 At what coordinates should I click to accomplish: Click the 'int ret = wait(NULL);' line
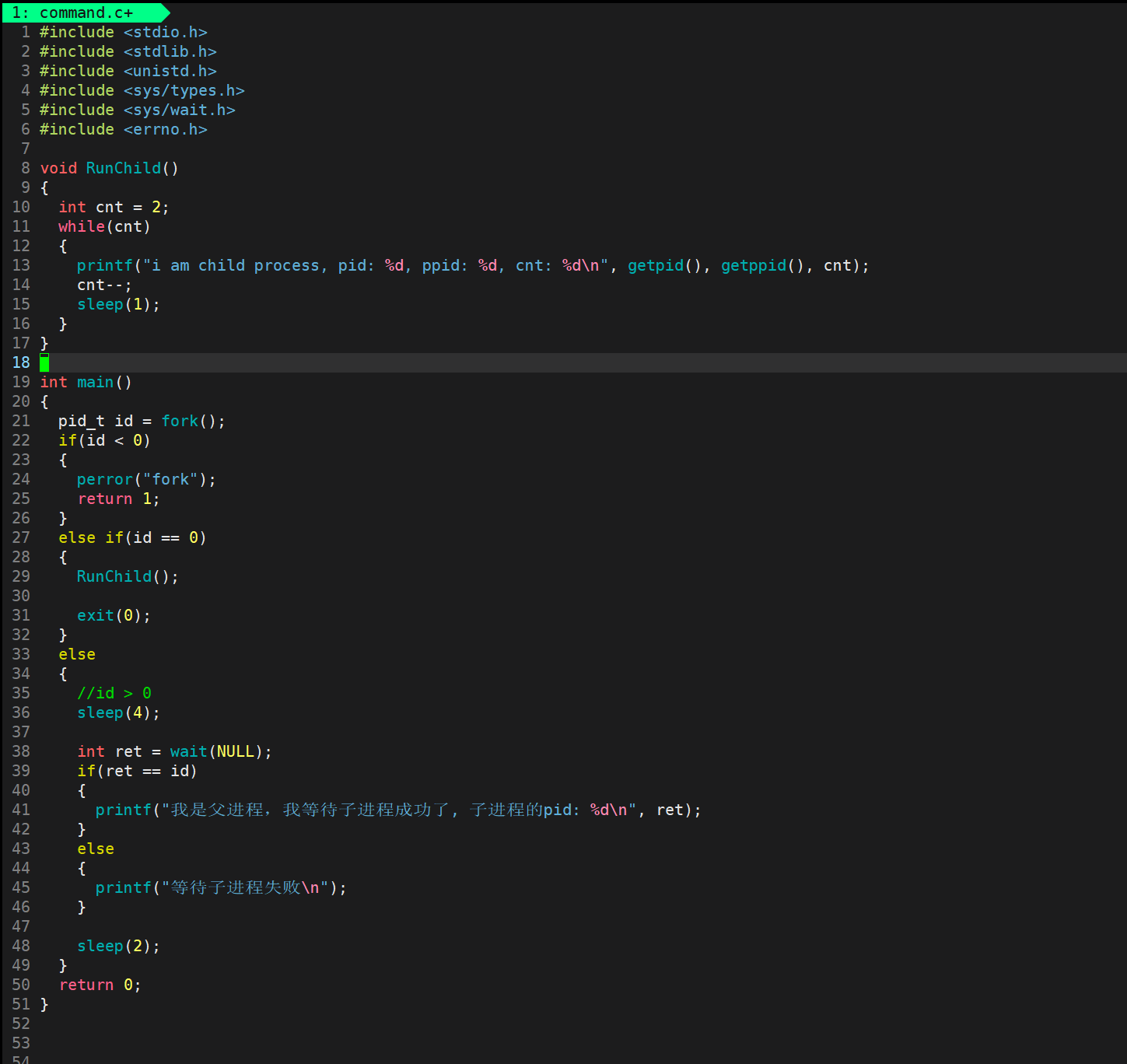(x=174, y=751)
